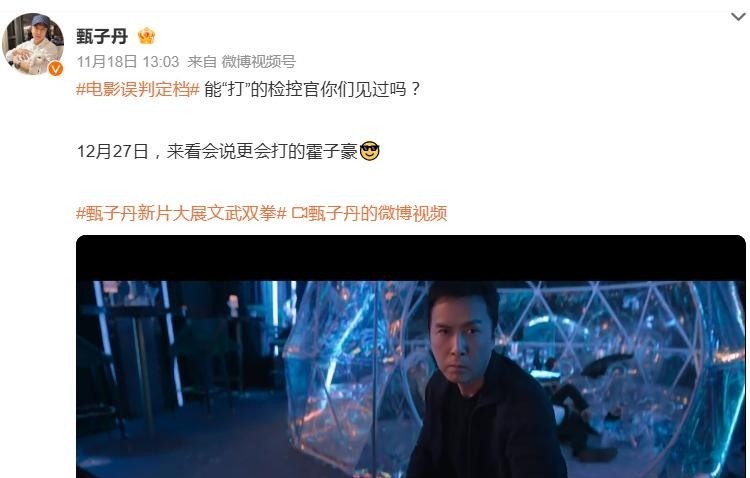Open the 甄子丹 username link
This screenshot has width=750, height=478.
(x=102, y=36)
